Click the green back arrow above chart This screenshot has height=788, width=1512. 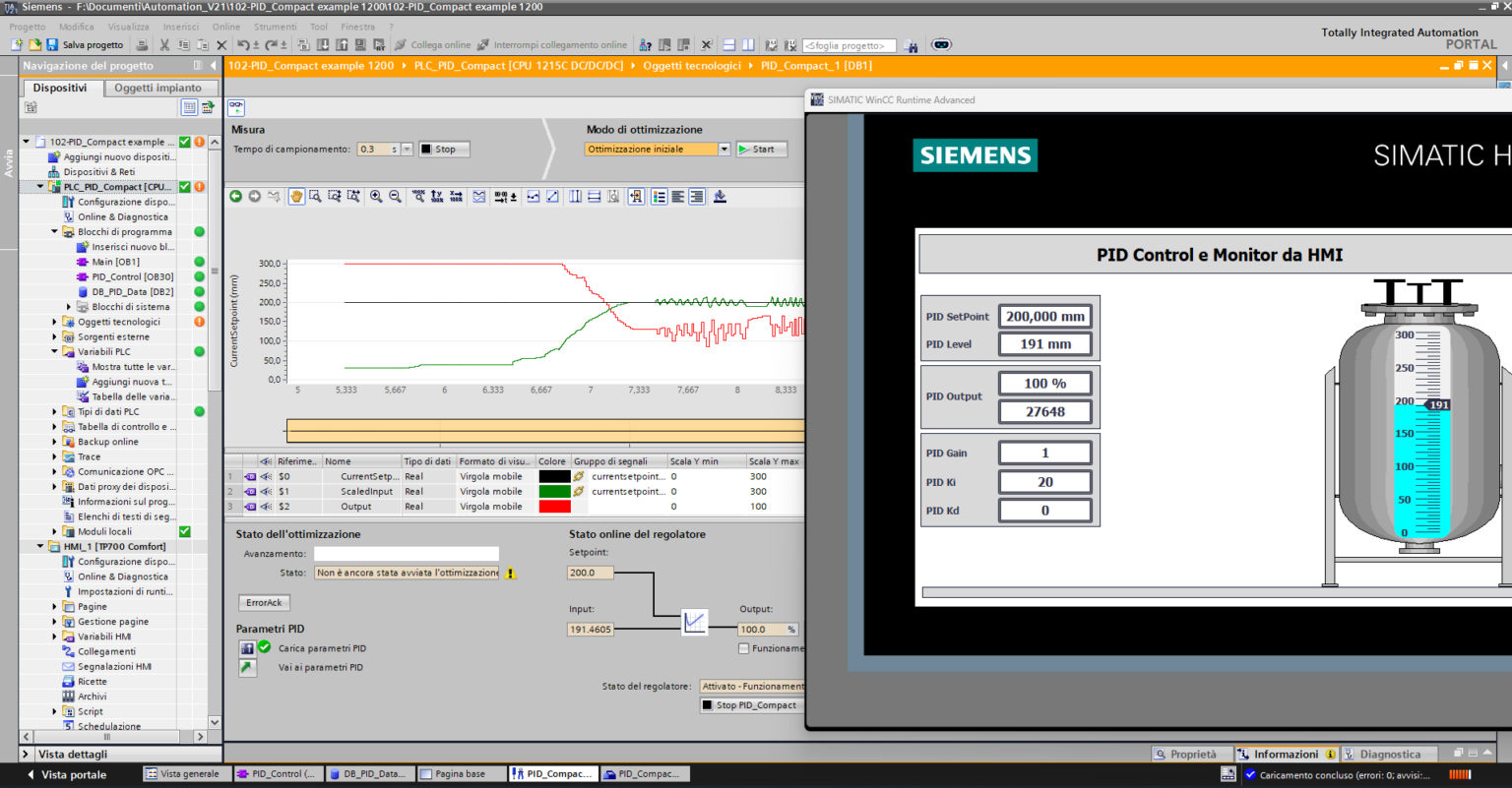[x=236, y=197]
